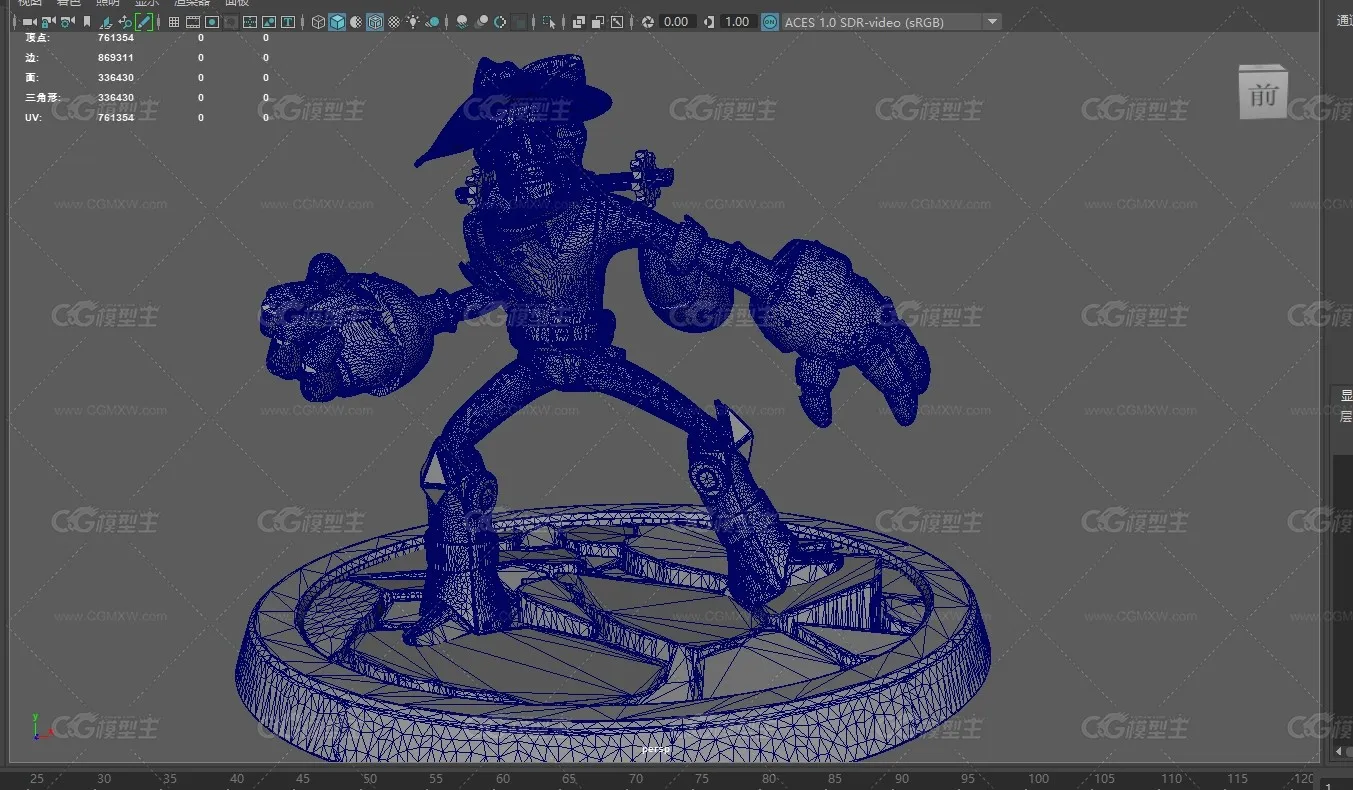
Task: Toggle X-Ray Active Components icon
Action: pos(597,22)
